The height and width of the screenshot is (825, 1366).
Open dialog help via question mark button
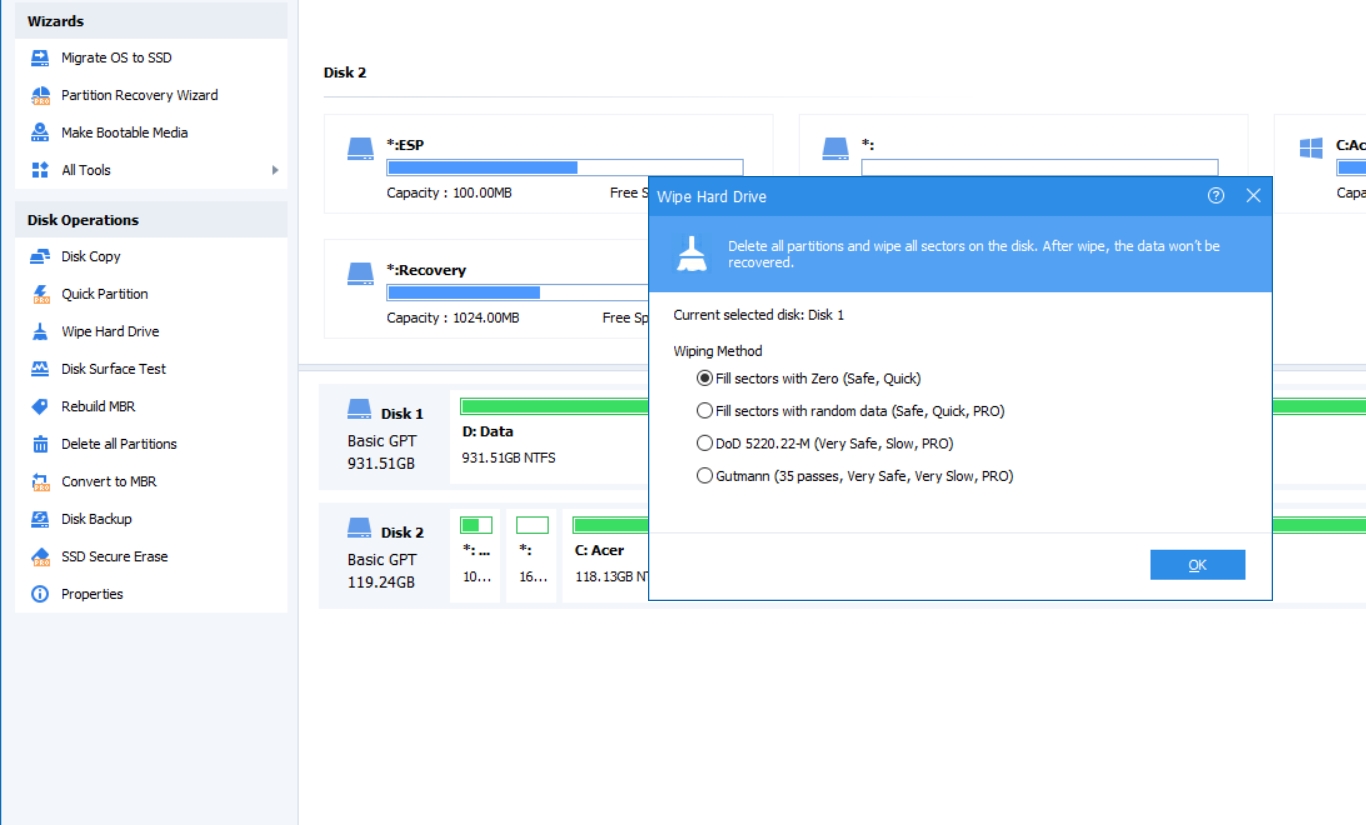pyautogui.click(x=1216, y=197)
